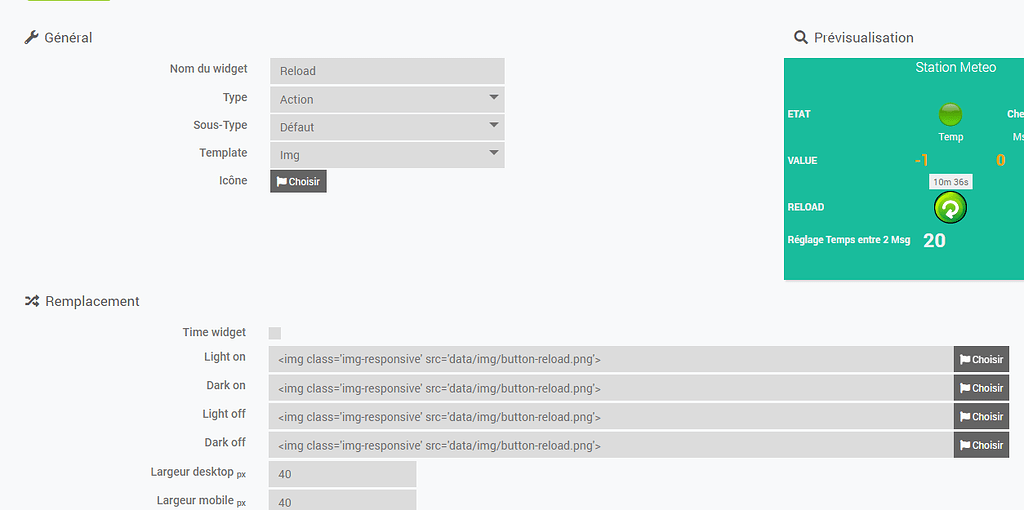Viewport: 1024px width, 510px height.
Task: Click the Choisir button next to Icône
Action: [298, 182]
